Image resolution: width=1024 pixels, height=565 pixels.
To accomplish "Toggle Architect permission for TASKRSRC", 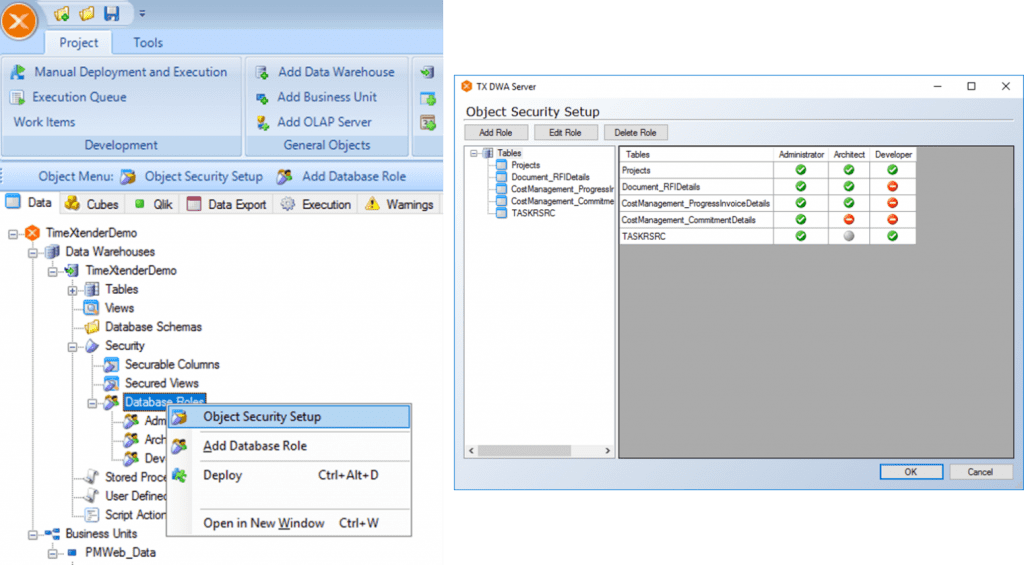I will point(849,236).
